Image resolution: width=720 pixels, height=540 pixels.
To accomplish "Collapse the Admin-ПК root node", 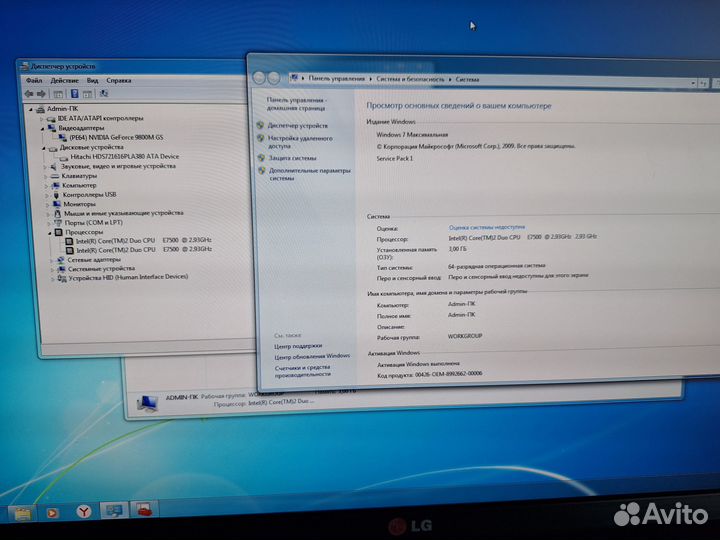I will pos(31,109).
